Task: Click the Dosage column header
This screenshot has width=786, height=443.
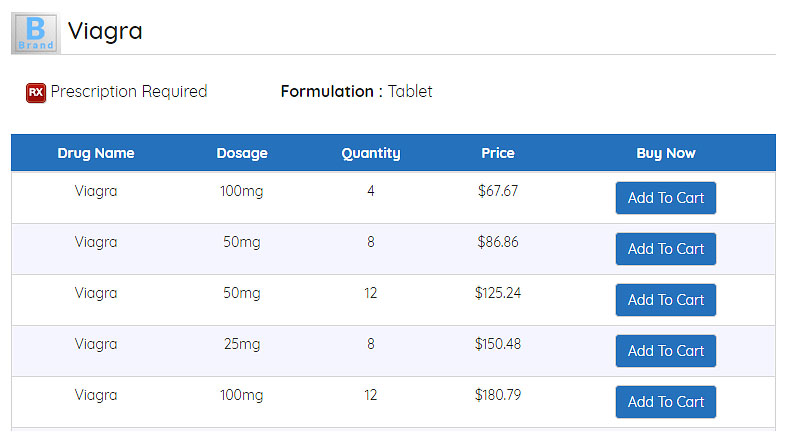Action: (x=242, y=153)
